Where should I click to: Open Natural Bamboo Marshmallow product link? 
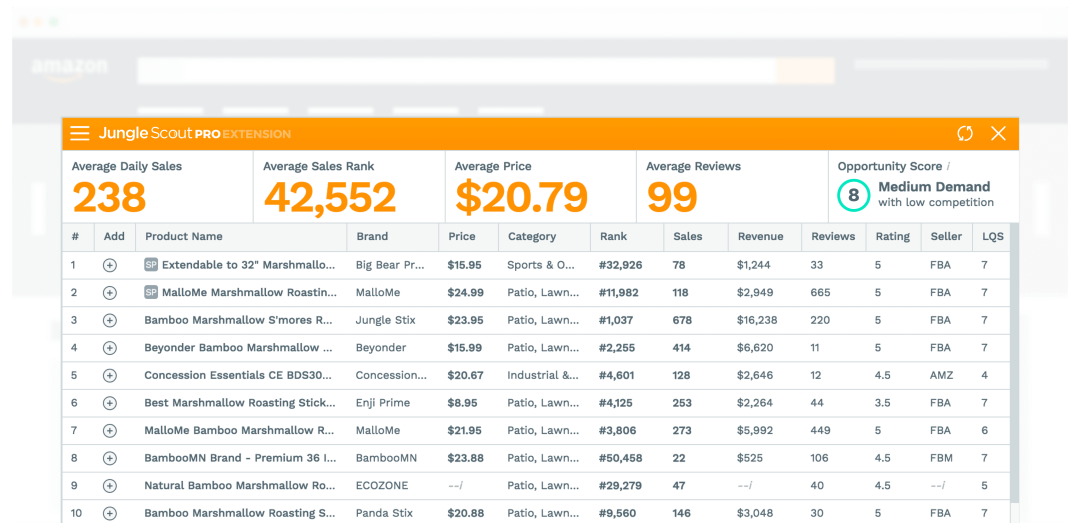pyautogui.click(x=239, y=486)
